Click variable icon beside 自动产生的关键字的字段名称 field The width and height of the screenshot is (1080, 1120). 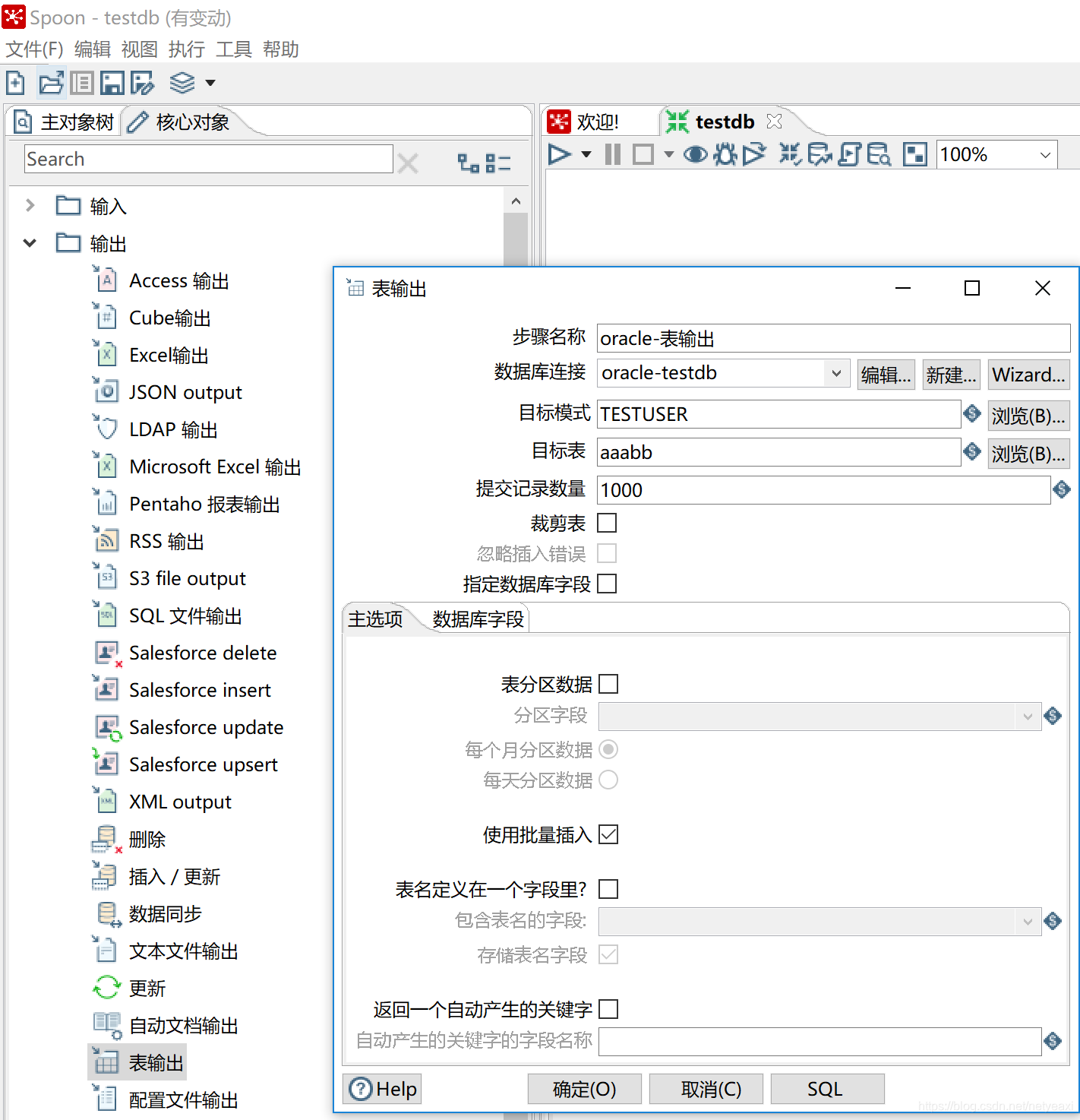[x=1053, y=1041]
